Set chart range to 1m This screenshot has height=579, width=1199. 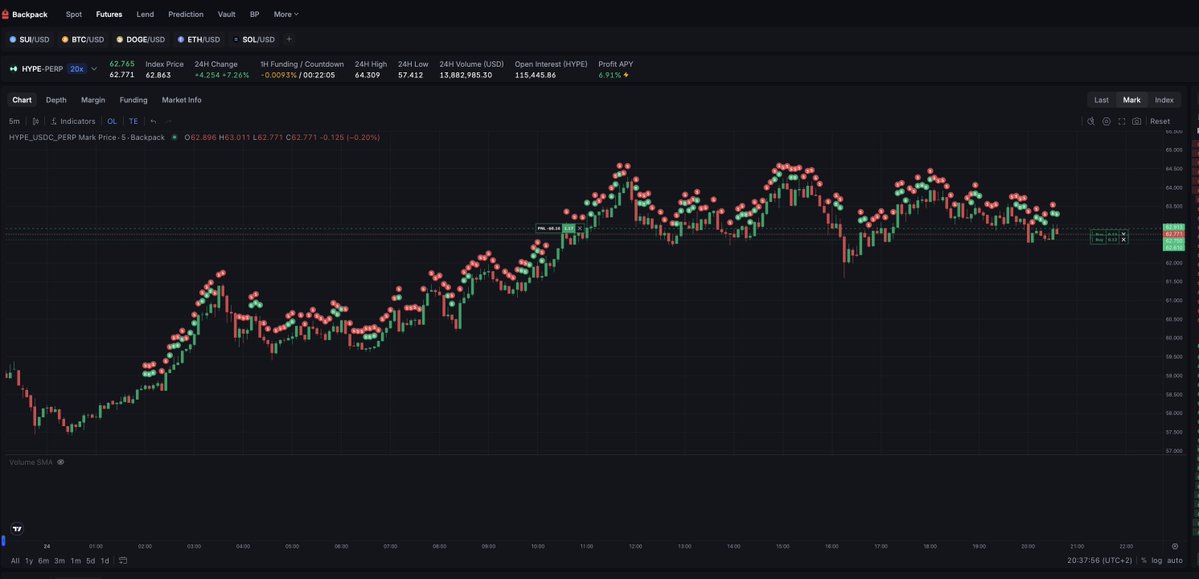[76, 561]
